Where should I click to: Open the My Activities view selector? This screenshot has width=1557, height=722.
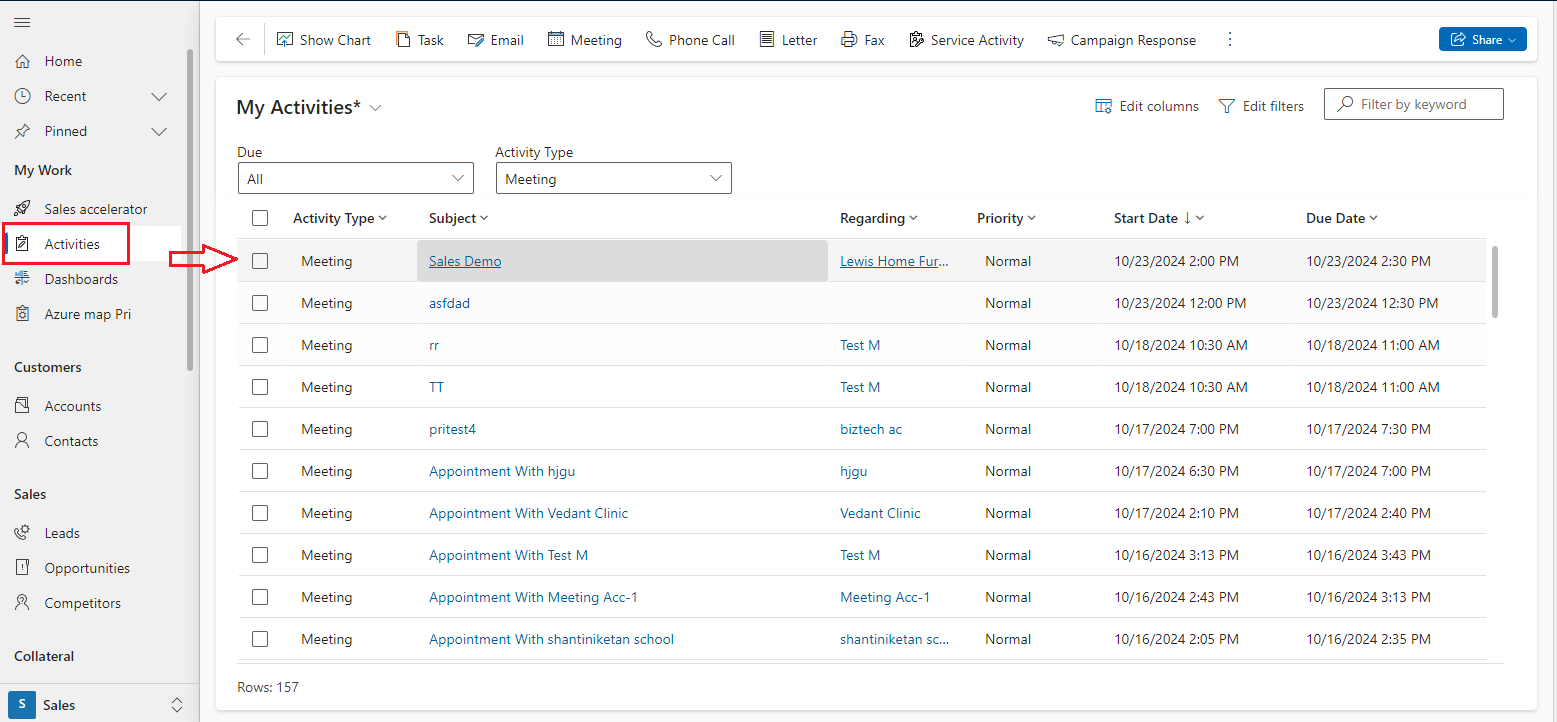pos(376,108)
